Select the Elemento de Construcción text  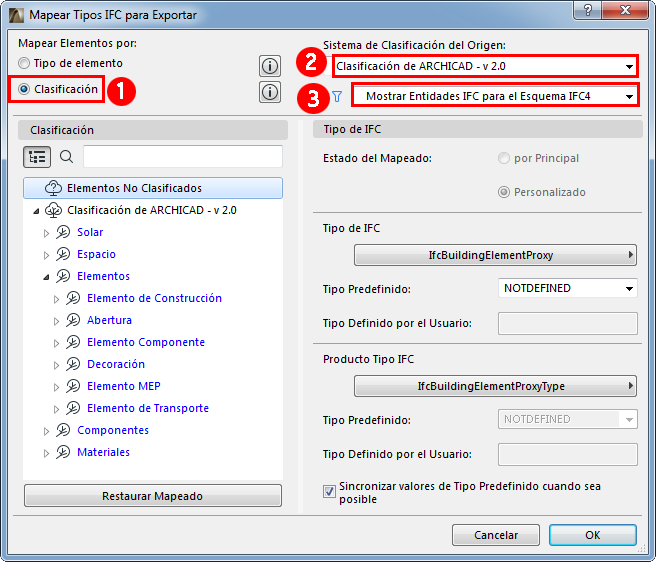pos(154,298)
